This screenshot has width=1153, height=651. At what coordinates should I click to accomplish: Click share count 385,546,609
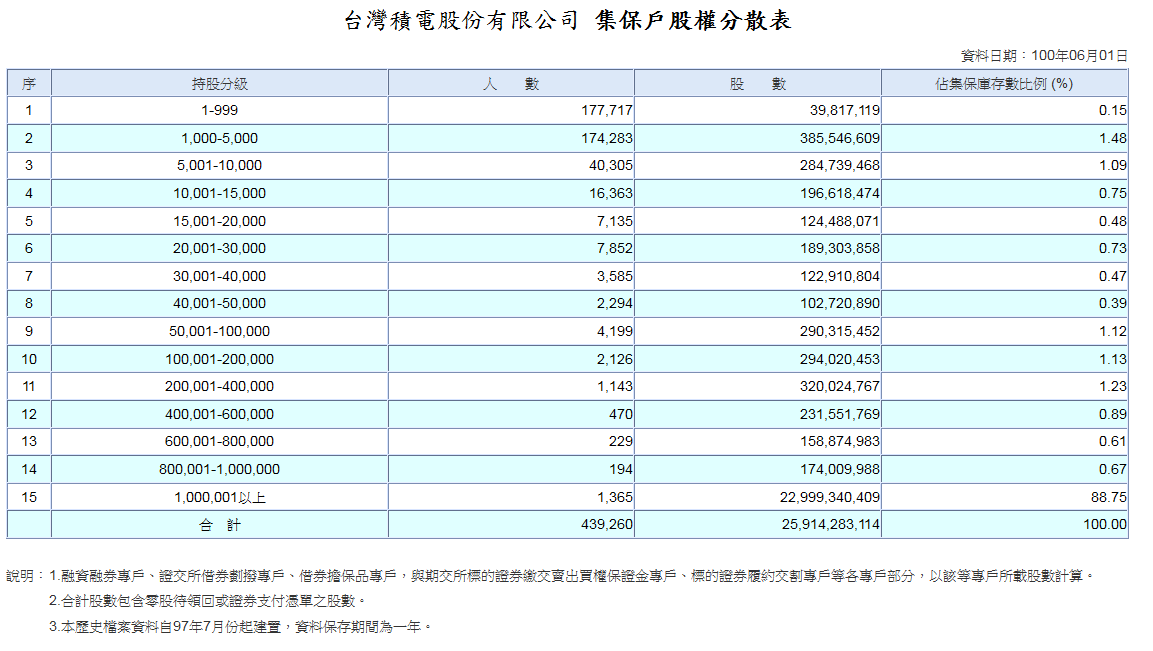(x=840, y=138)
